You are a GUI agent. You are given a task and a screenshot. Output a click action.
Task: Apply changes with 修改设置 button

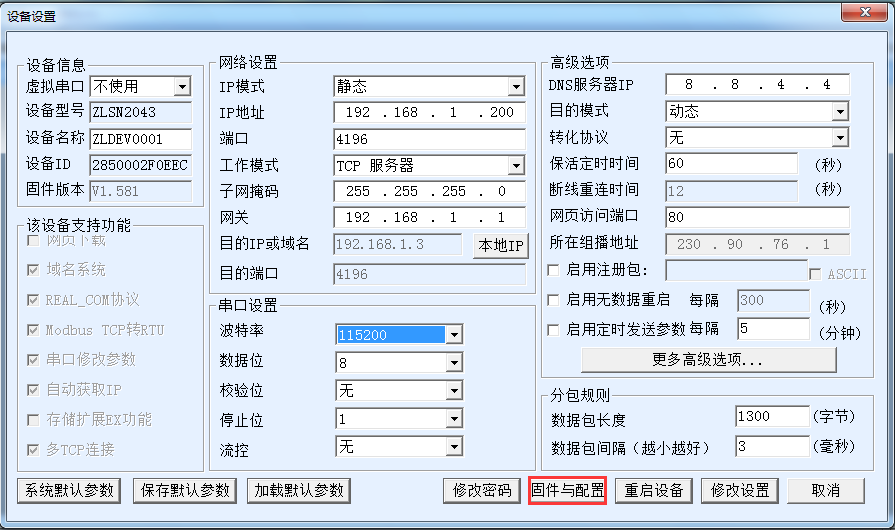740,490
